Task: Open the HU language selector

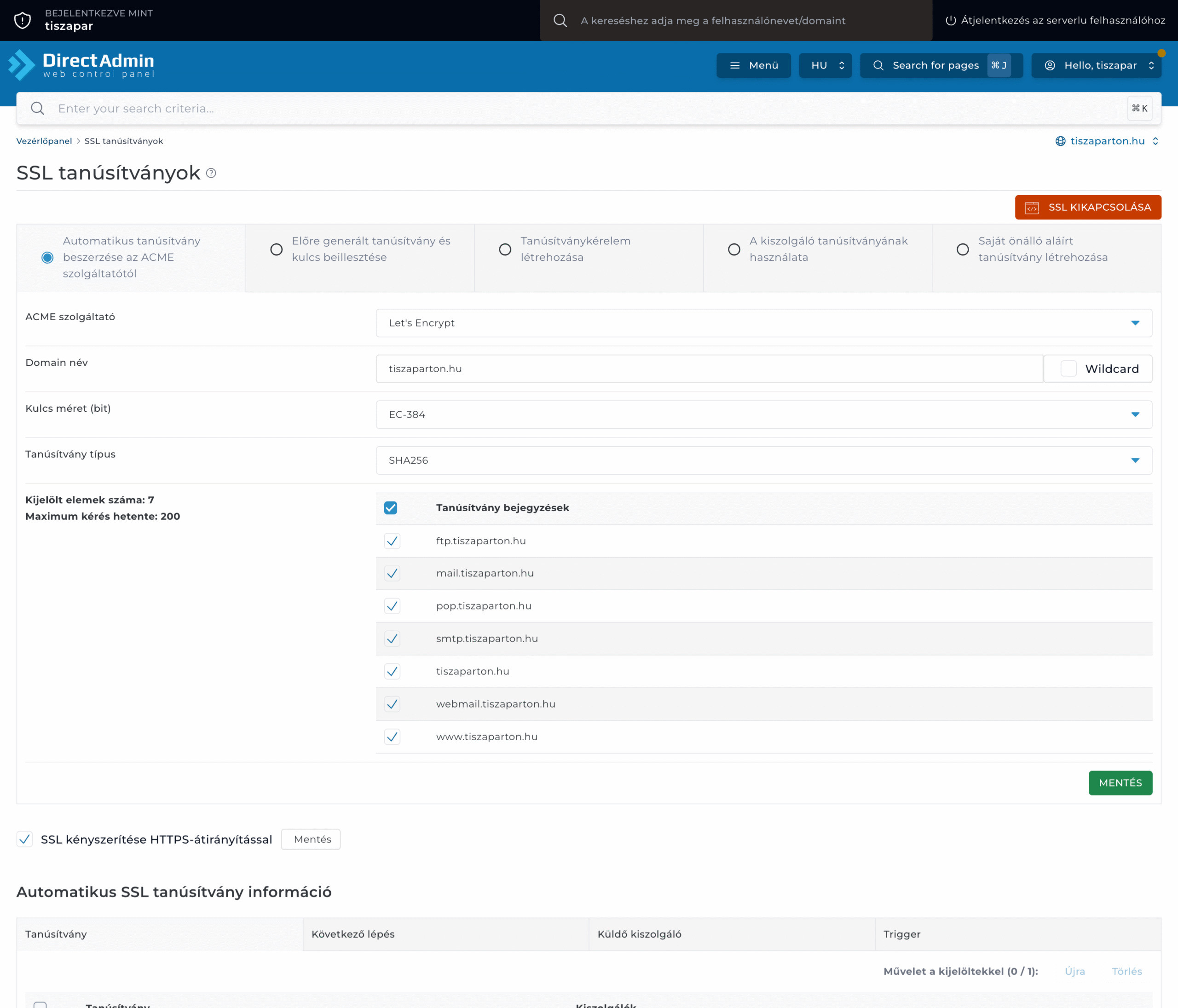Action: [825, 65]
